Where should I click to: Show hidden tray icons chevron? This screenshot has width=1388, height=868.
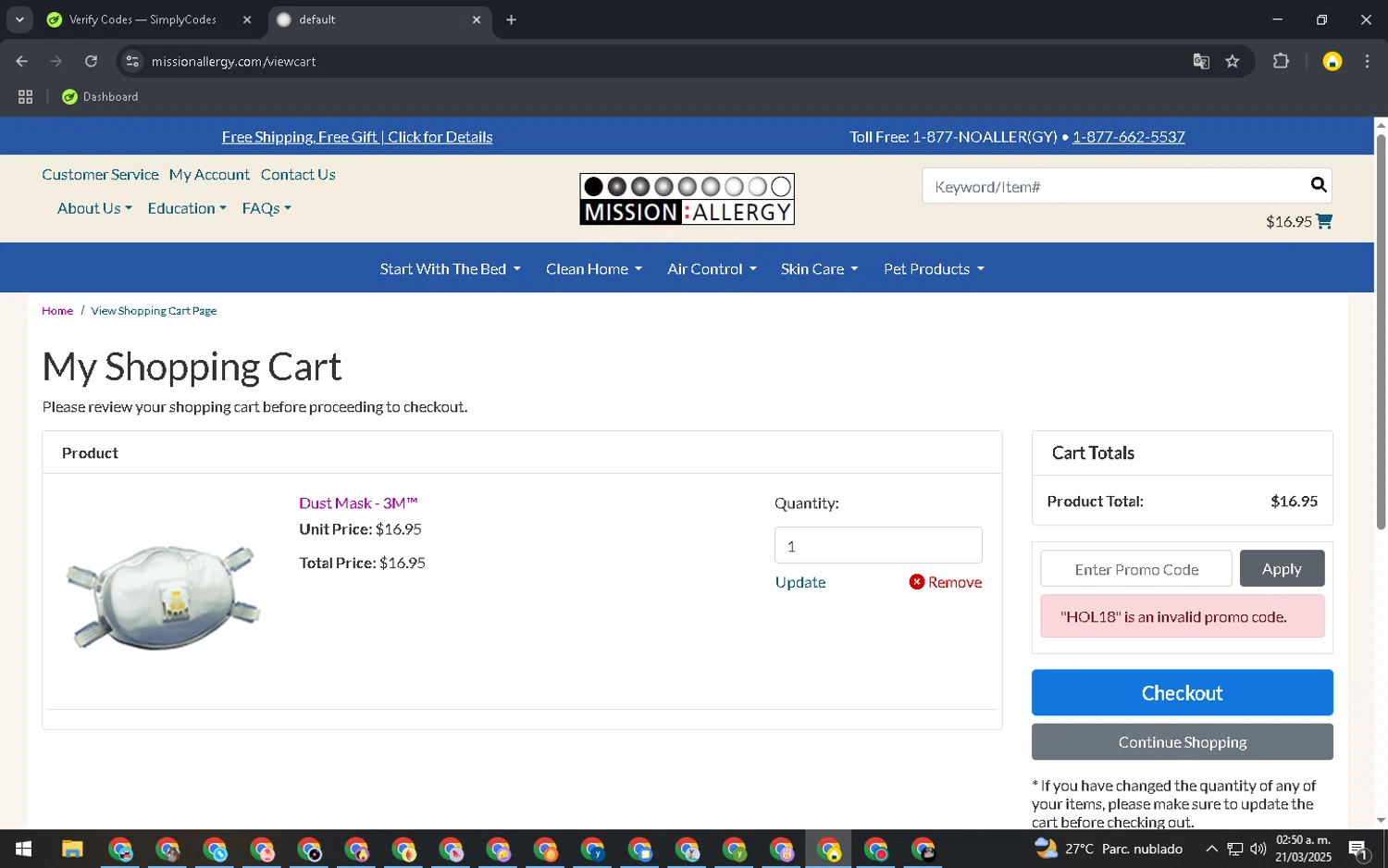coord(1211,849)
